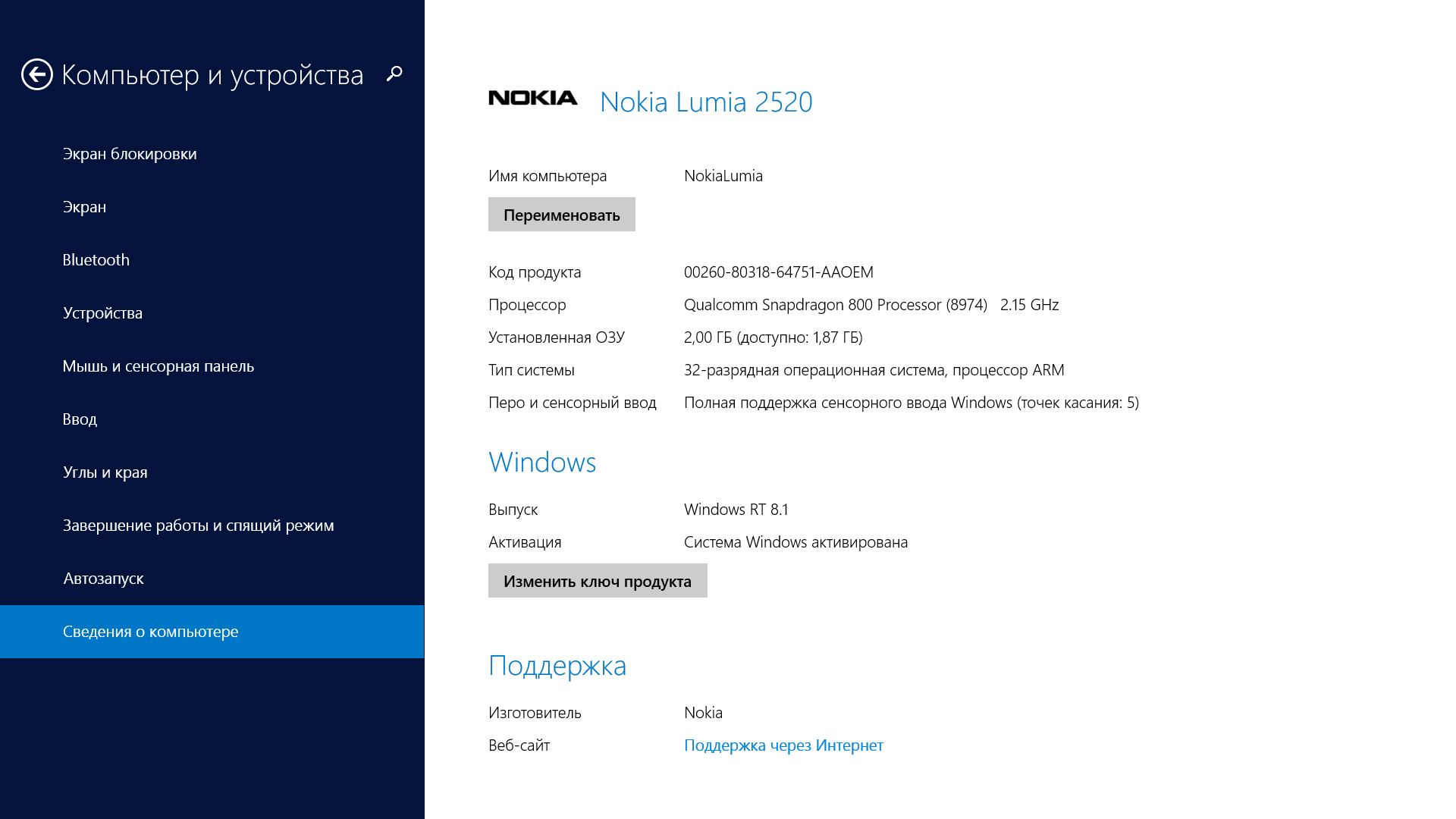Screen dimensions: 1456x819
Task: Click the Тип системы label
Action: tap(532, 370)
